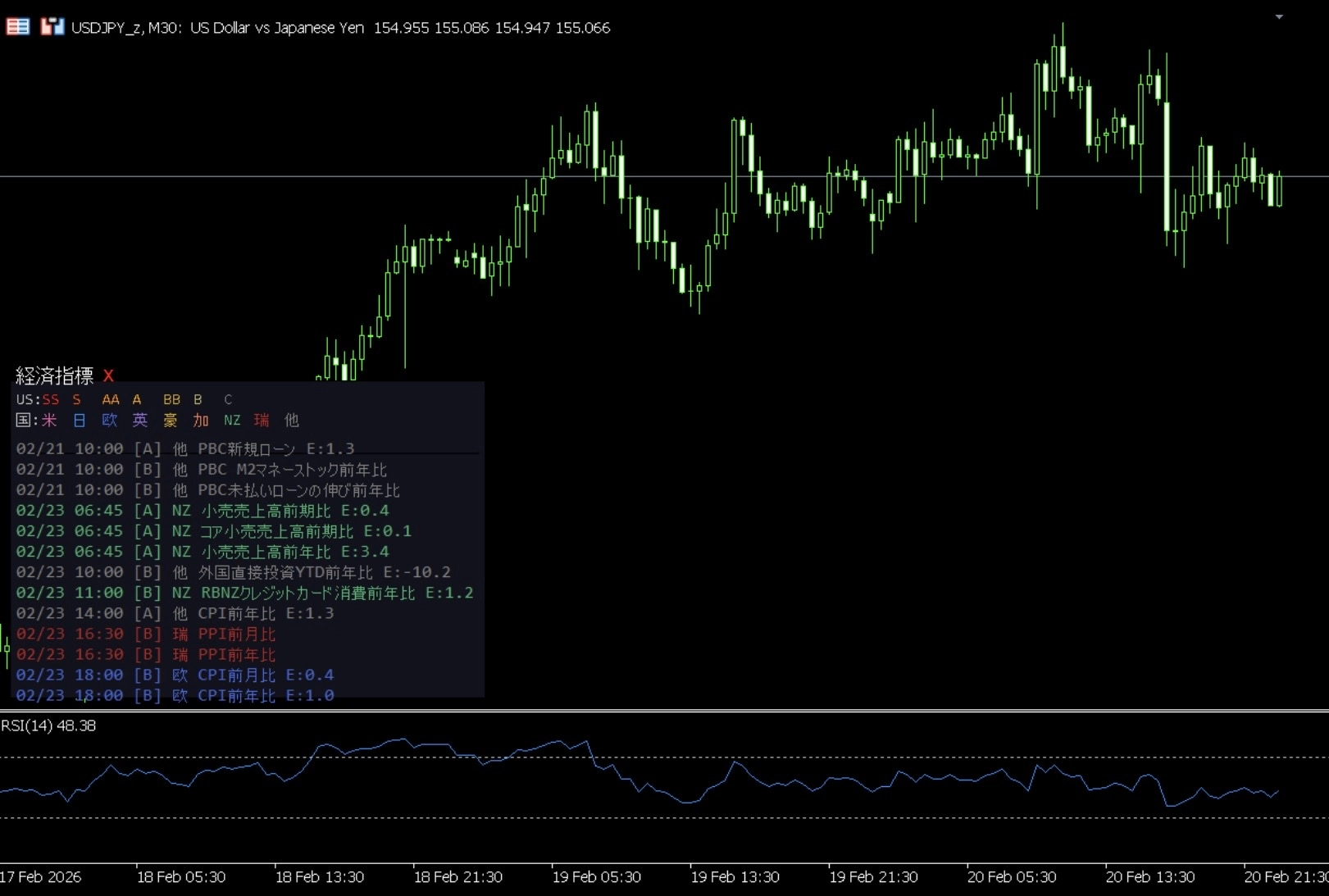Close the 経済指標 panel with red X

[x=108, y=375]
